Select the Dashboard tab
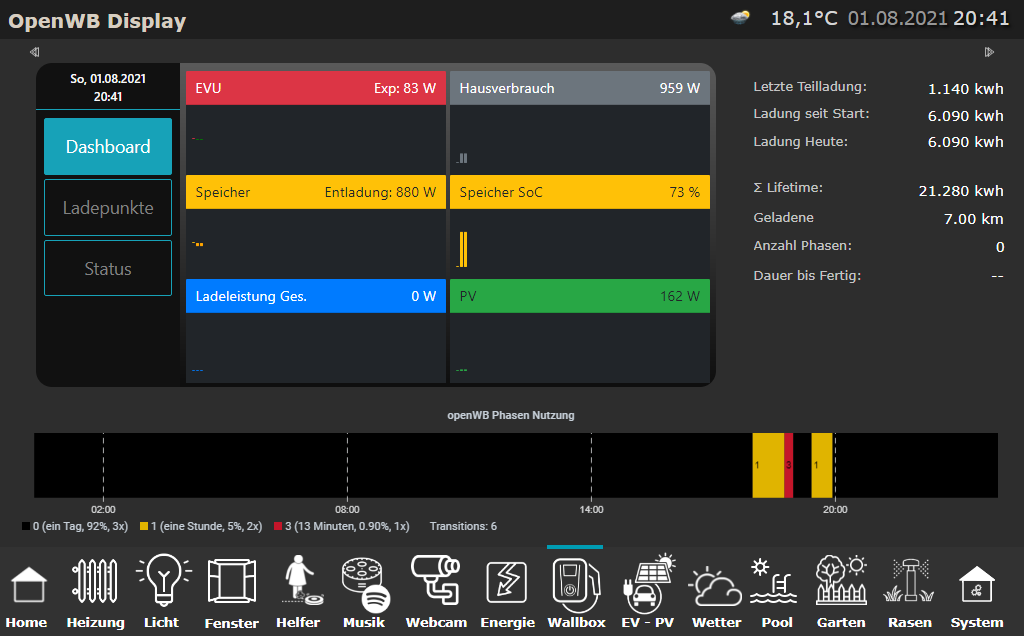This screenshot has width=1024, height=636. click(x=108, y=147)
